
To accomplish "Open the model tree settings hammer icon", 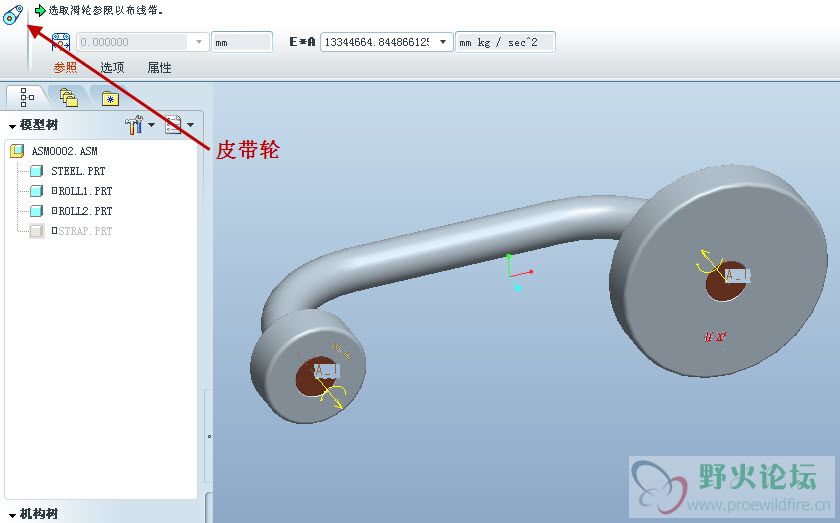I will pyautogui.click(x=134, y=125).
